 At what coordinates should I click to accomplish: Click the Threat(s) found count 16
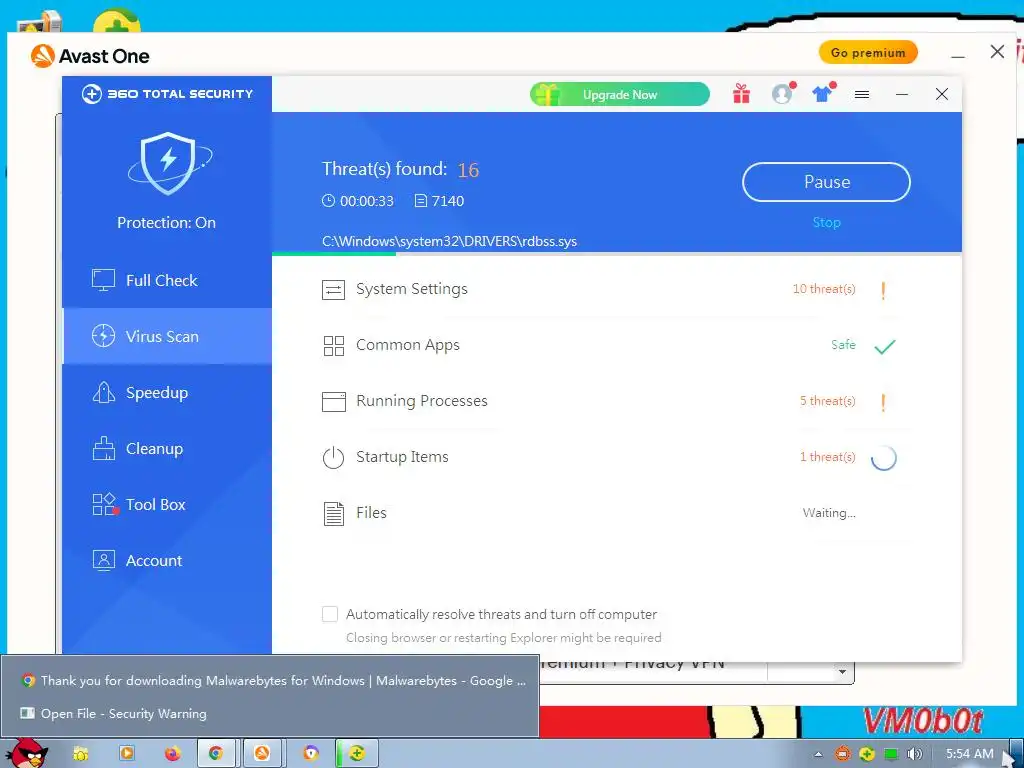click(x=468, y=170)
